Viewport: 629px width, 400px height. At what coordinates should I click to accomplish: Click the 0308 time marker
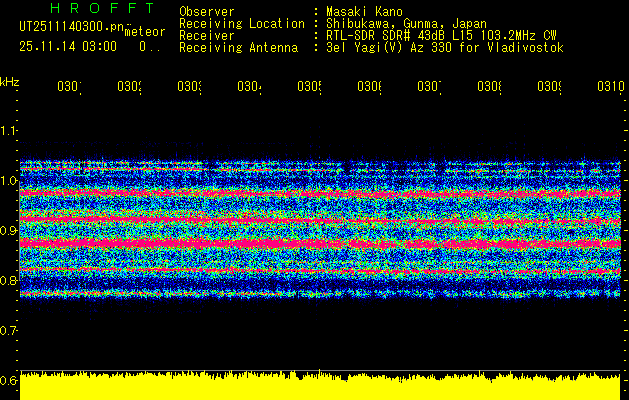pyautogui.click(x=489, y=86)
